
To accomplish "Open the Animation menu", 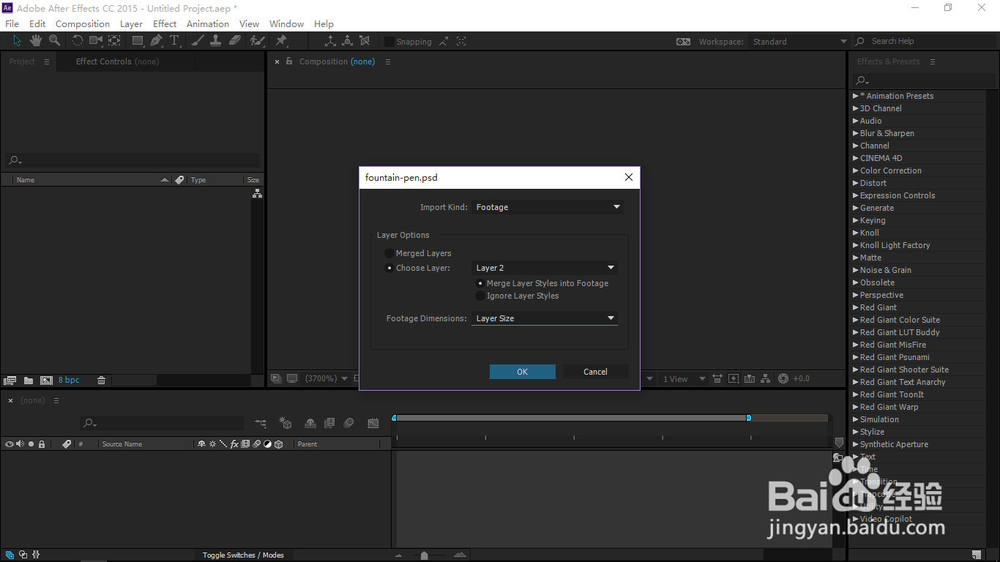I will coord(207,24).
